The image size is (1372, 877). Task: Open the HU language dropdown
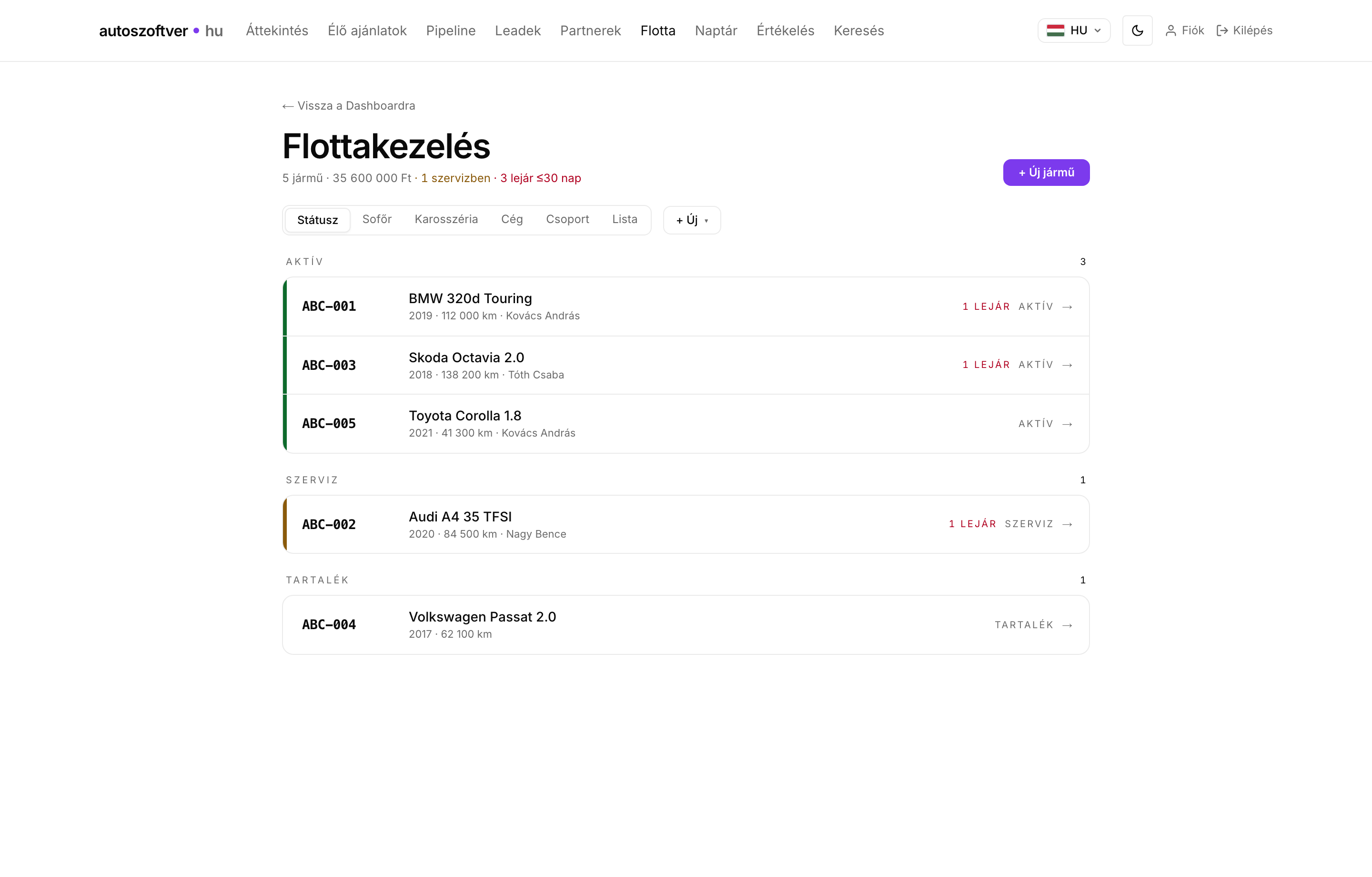1073,30
